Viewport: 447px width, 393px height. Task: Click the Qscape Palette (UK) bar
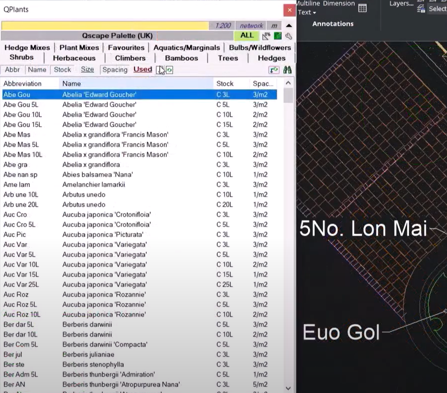(117, 36)
